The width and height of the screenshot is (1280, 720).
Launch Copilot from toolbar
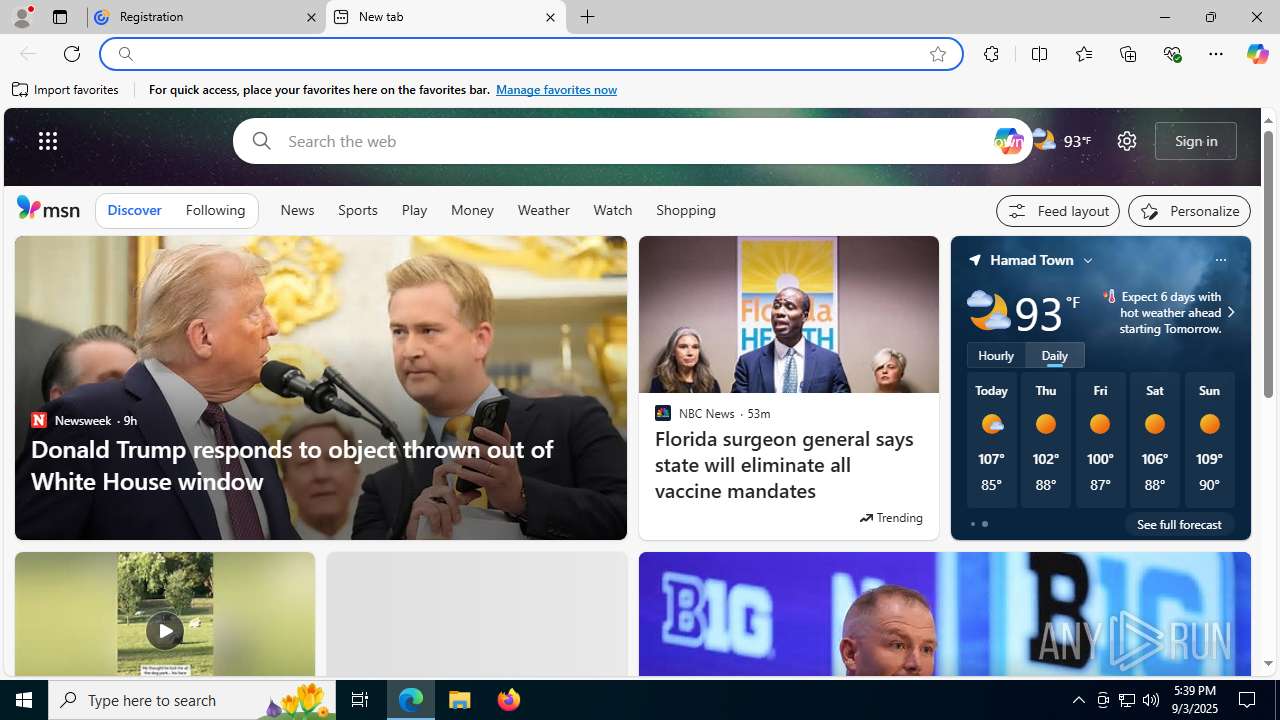point(1257,54)
